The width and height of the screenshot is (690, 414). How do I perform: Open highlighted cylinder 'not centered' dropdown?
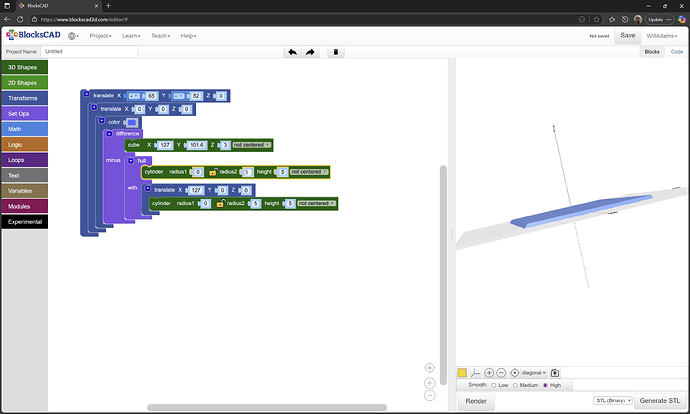click(x=309, y=172)
